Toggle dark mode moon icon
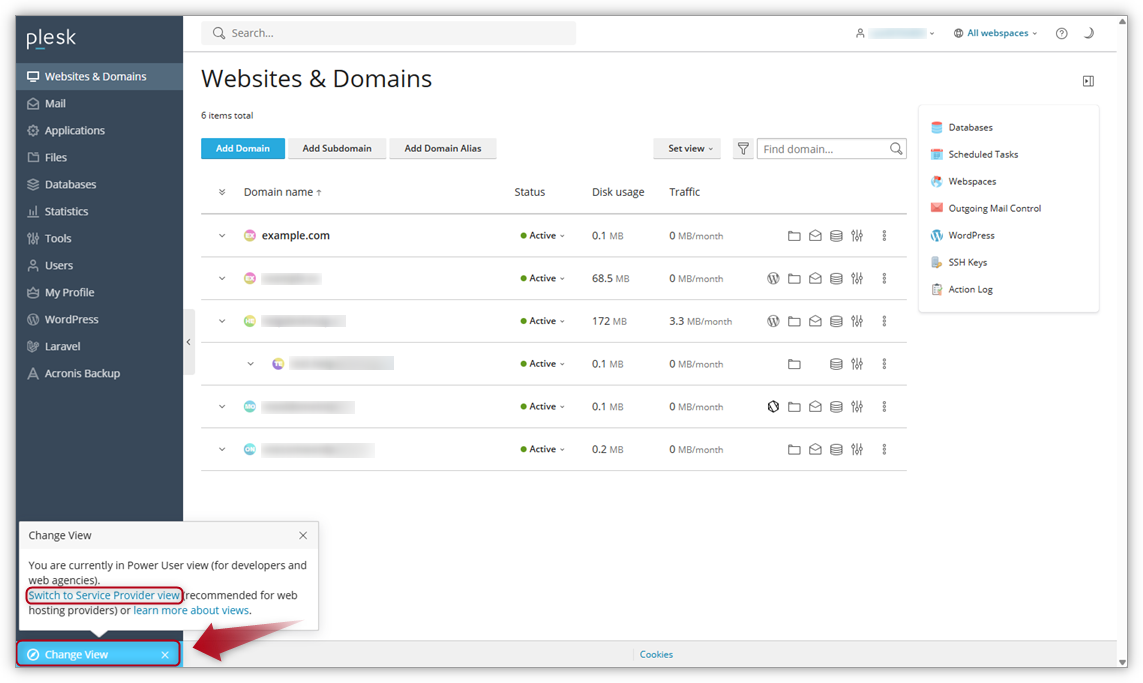This screenshot has height=683, width=1143. 1089,33
